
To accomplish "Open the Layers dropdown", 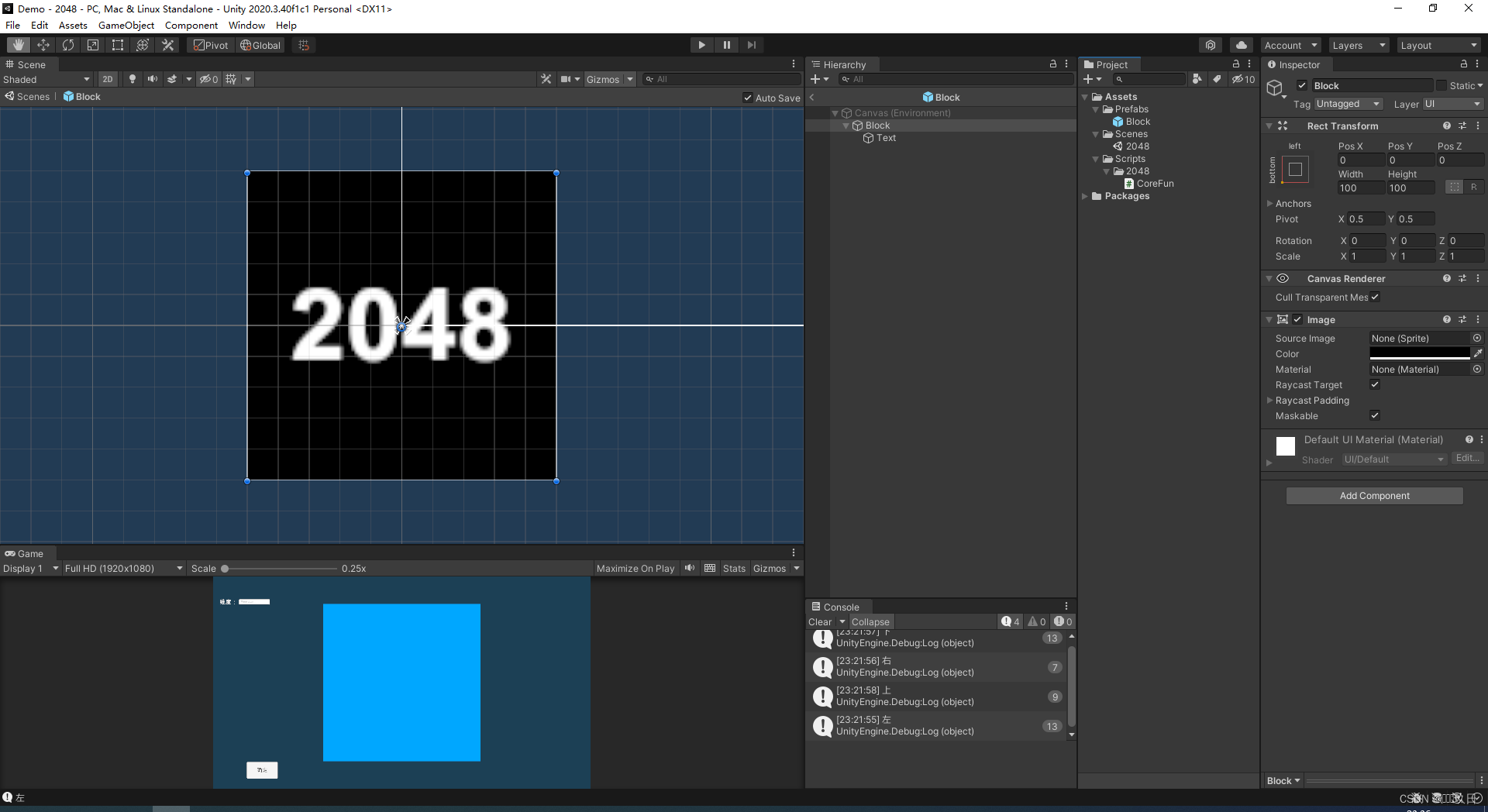I will tap(1358, 44).
